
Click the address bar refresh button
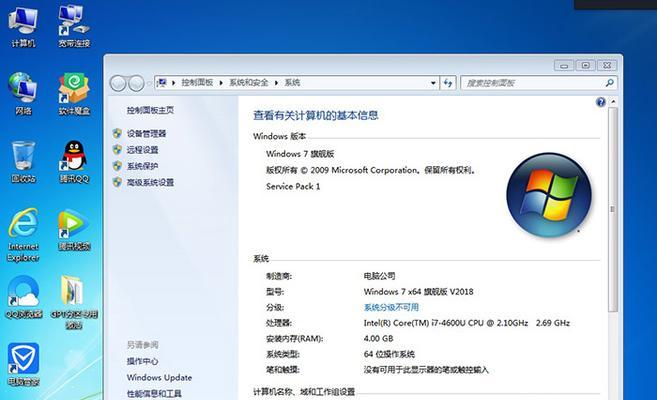tap(448, 83)
